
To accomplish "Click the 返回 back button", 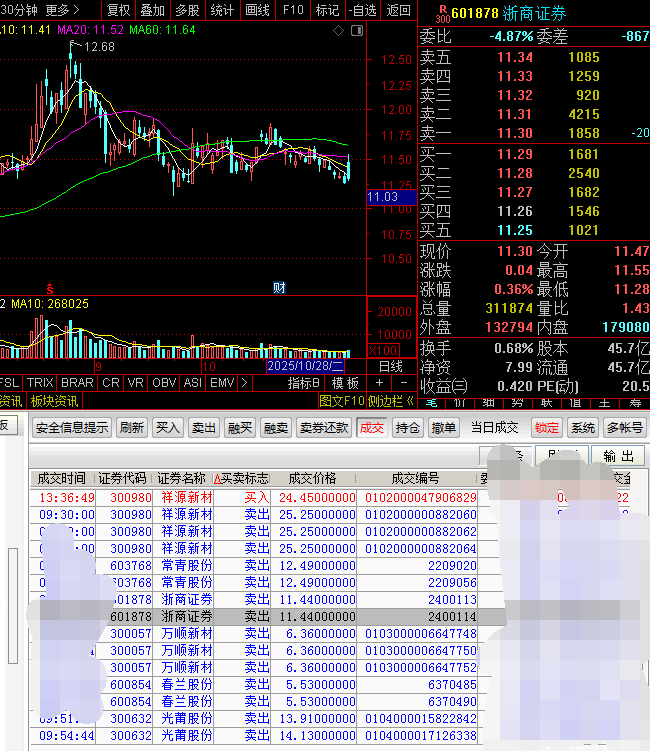I will pos(399,10).
